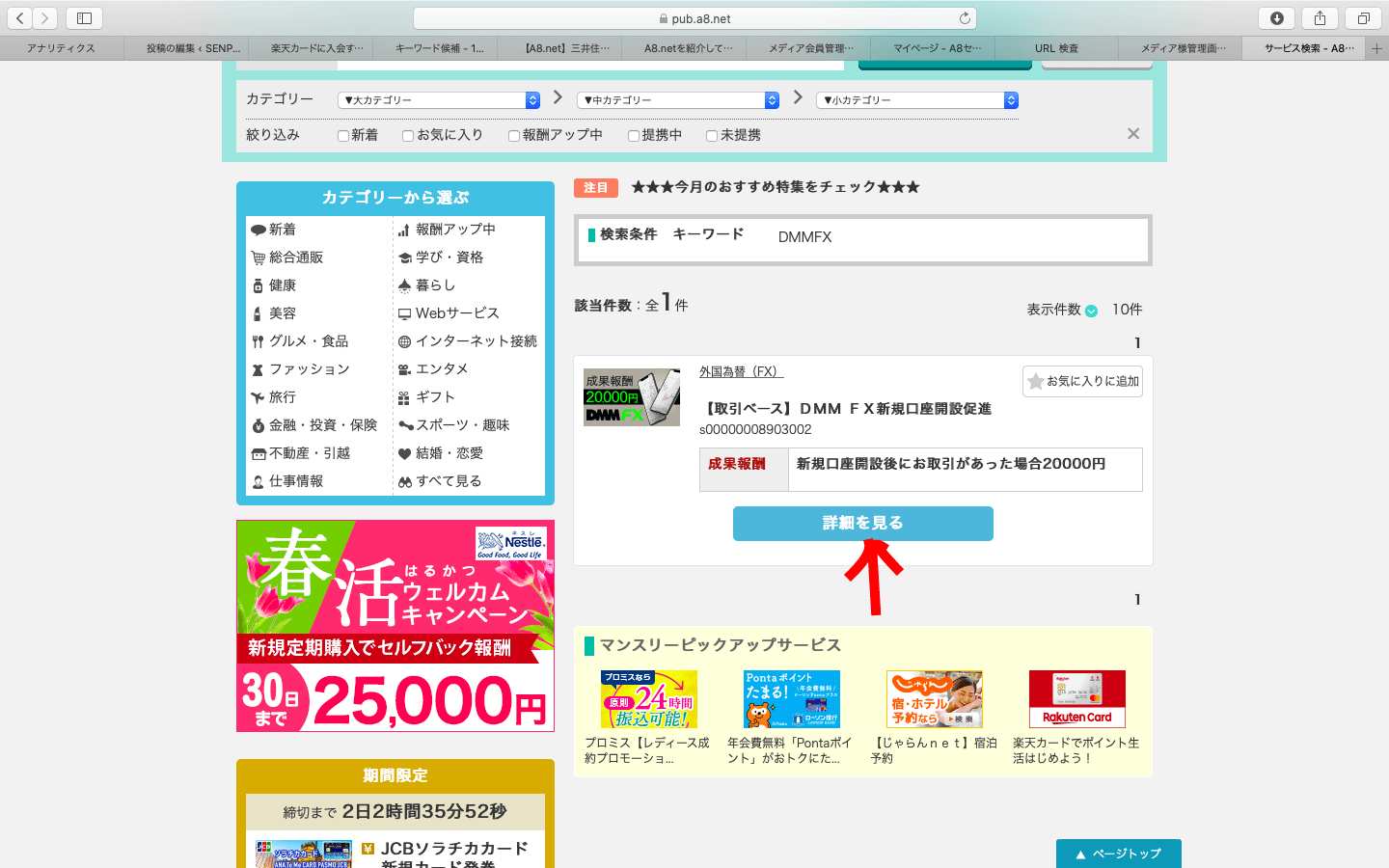Check the 新着 filter checkbox
The width and height of the screenshot is (1389, 868).
(x=343, y=136)
